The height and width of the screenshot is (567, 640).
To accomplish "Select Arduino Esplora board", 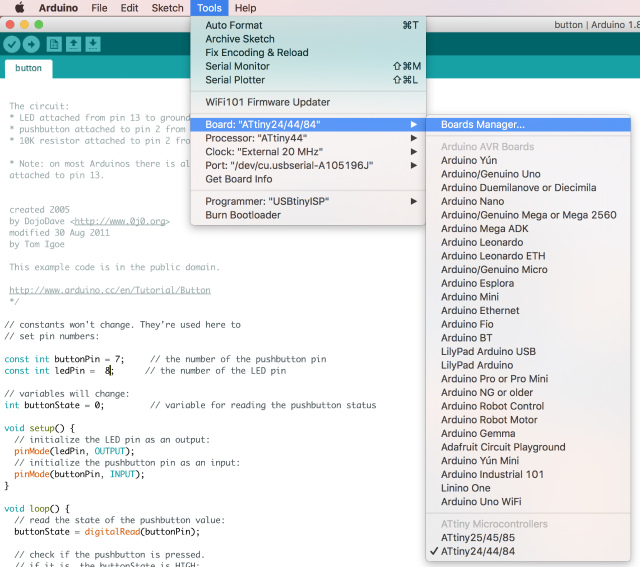I will coord(528,283).
